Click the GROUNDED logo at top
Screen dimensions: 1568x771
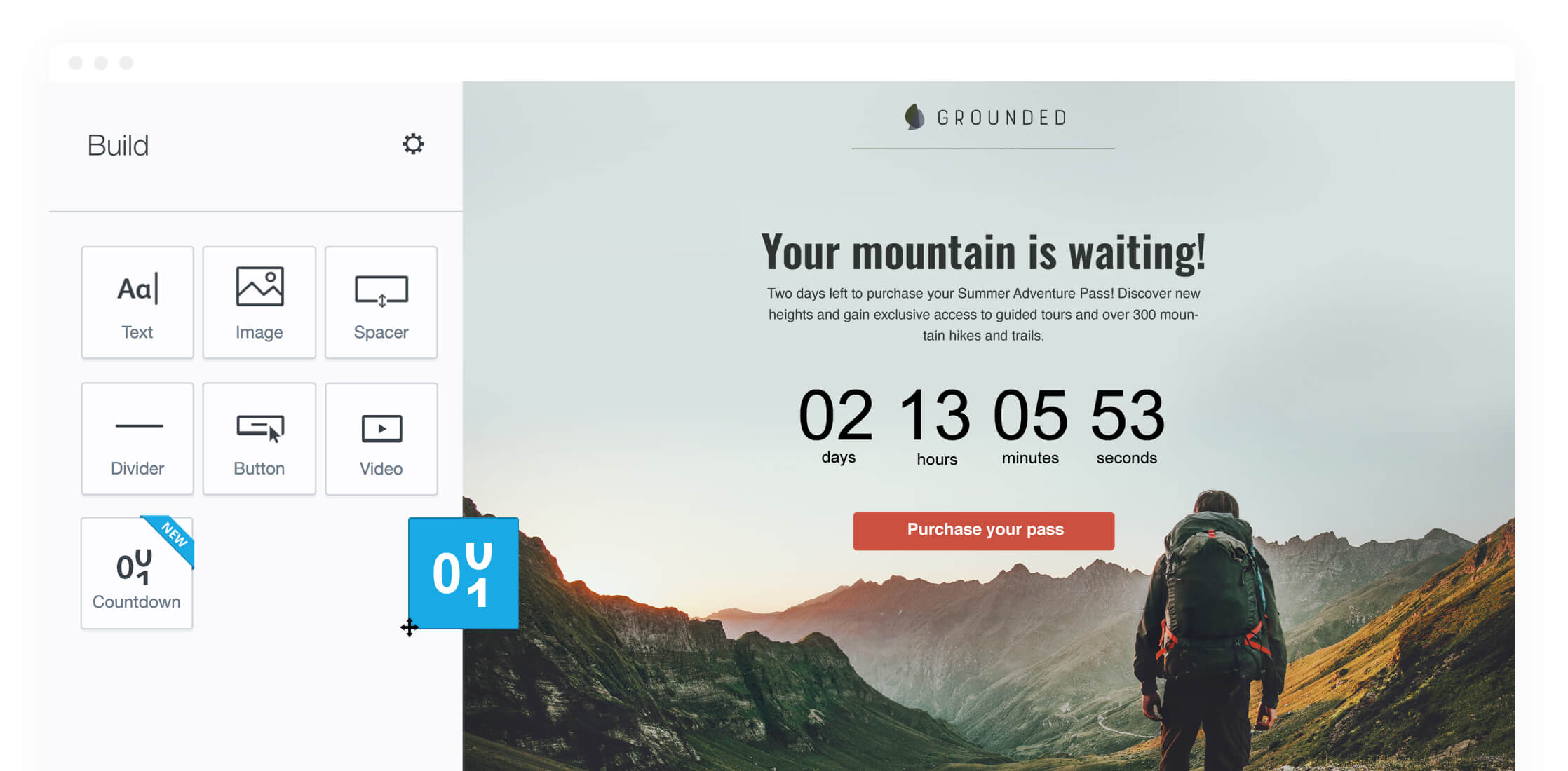click(983, 116)
